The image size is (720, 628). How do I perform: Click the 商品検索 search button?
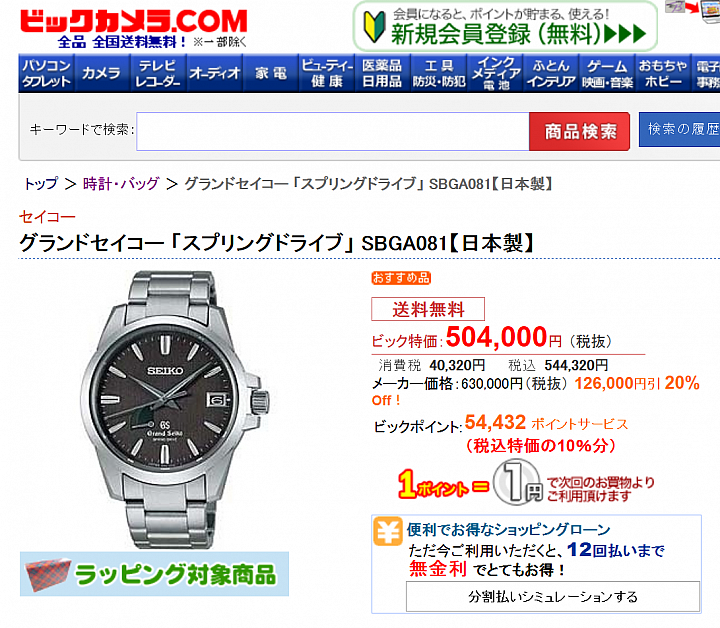pos(579,131)
